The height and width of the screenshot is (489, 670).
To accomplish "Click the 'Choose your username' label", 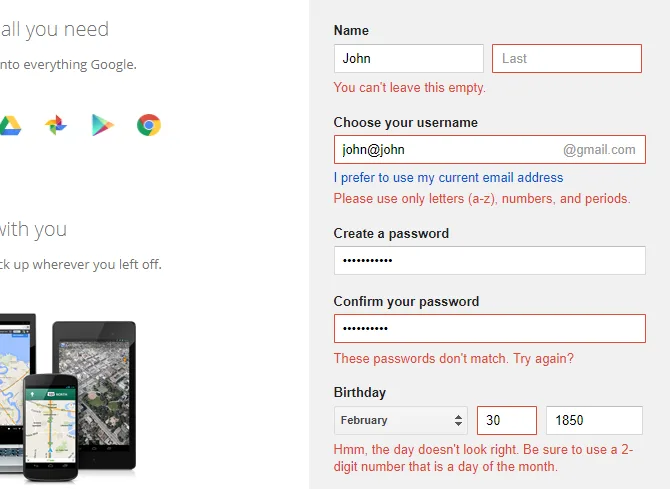I will 406,123.
